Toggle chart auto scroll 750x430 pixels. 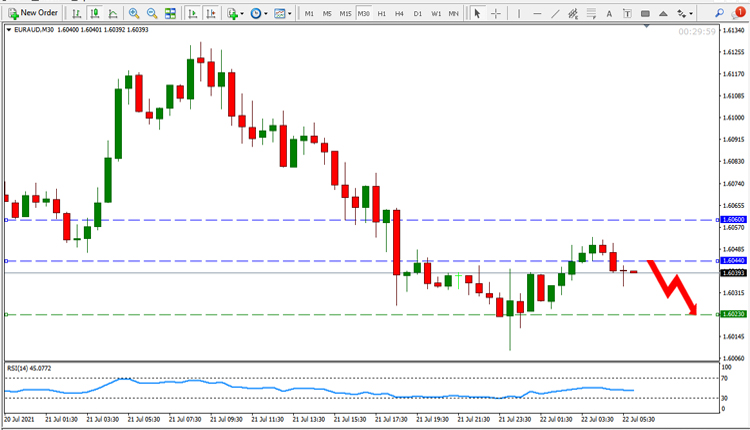[190, 13]
